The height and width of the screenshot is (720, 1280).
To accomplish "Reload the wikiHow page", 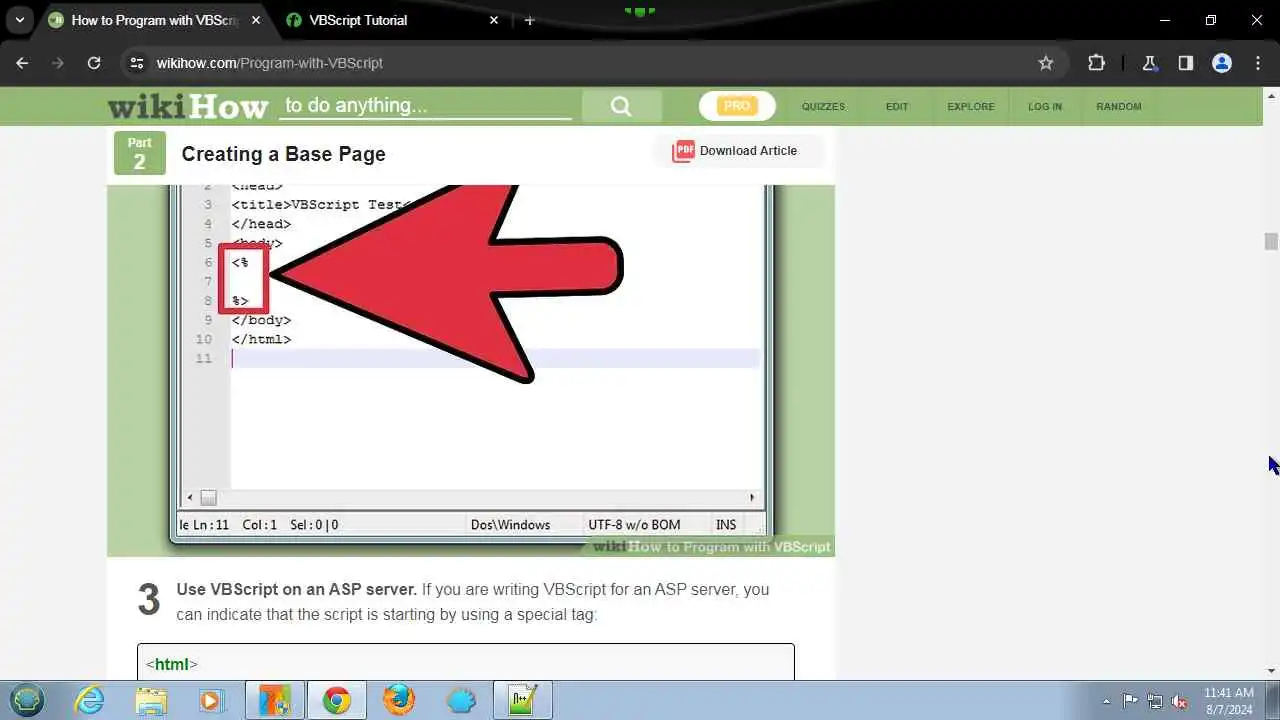I will (x=94, y=63).
